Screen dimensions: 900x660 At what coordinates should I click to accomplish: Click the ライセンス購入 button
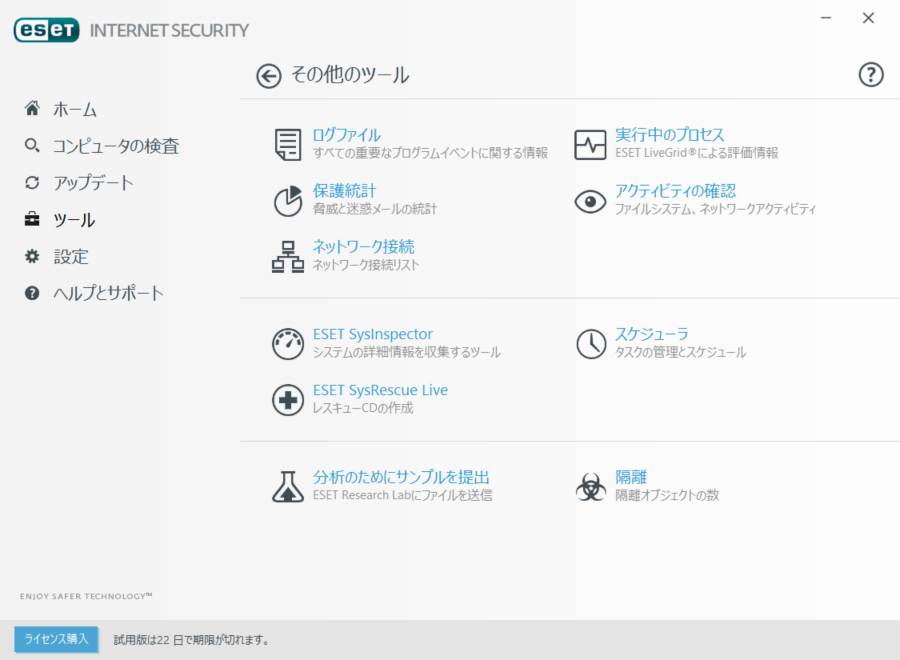click(56, 639)
